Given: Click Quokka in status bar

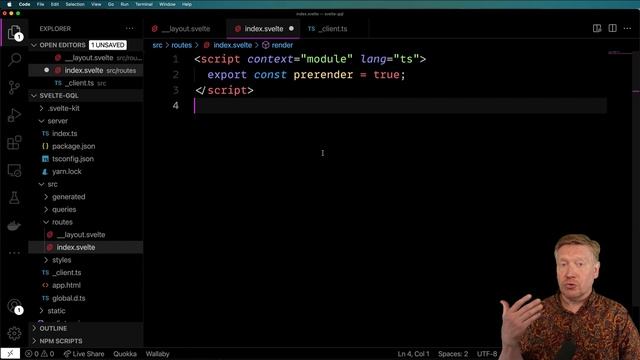Looking at the screenshot, I should tap(125, 354).
